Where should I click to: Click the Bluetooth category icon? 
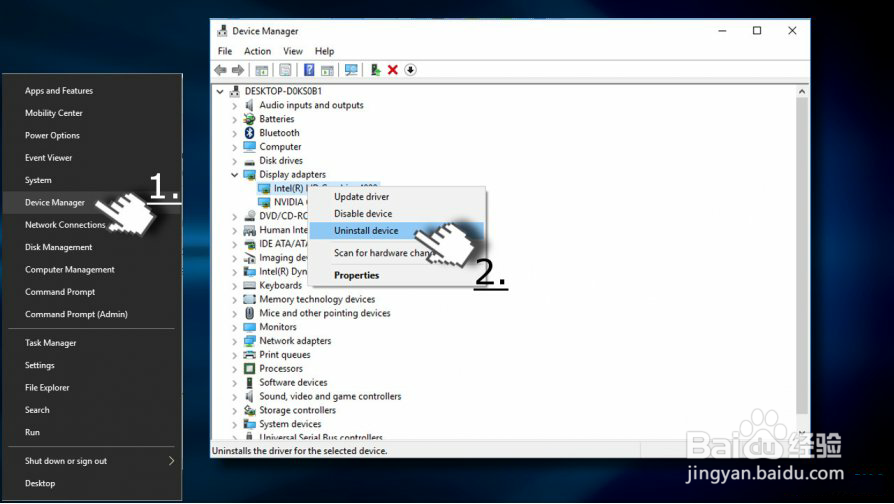pos(249,133)
